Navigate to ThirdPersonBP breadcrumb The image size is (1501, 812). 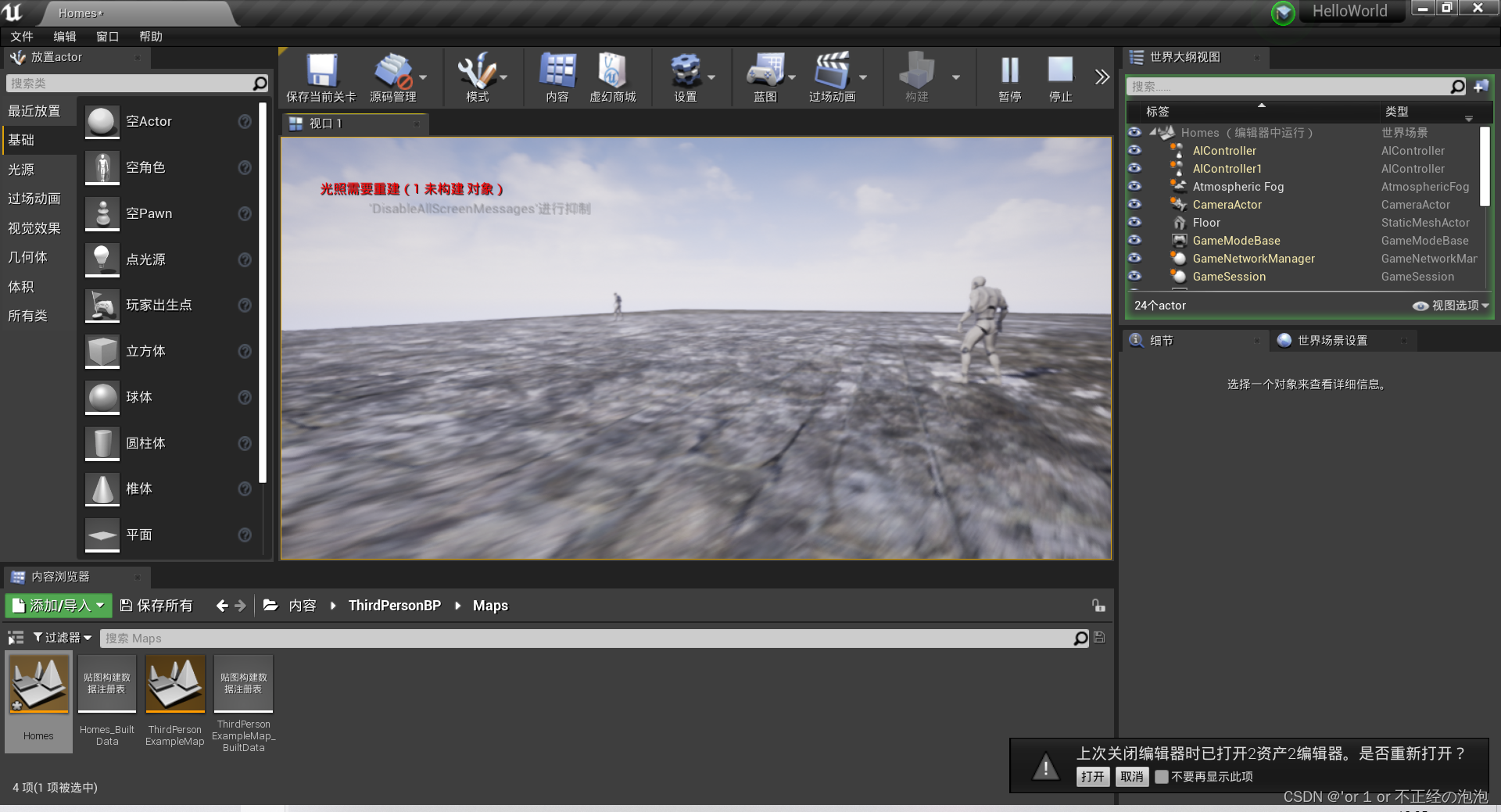pyautogui.click(x=395, y=606)
